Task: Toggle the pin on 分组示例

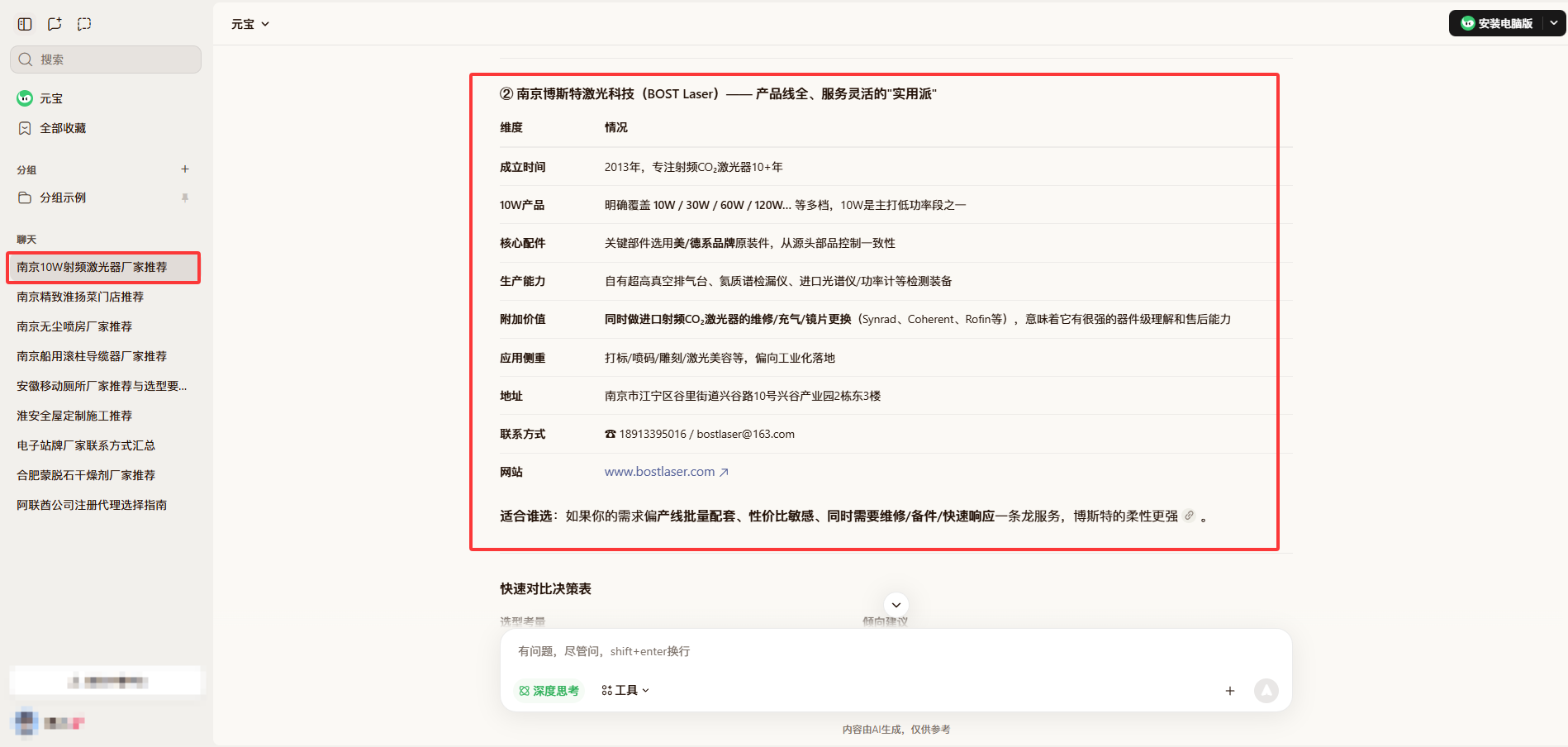Action: pyautogui.click(x=185, y=197)
